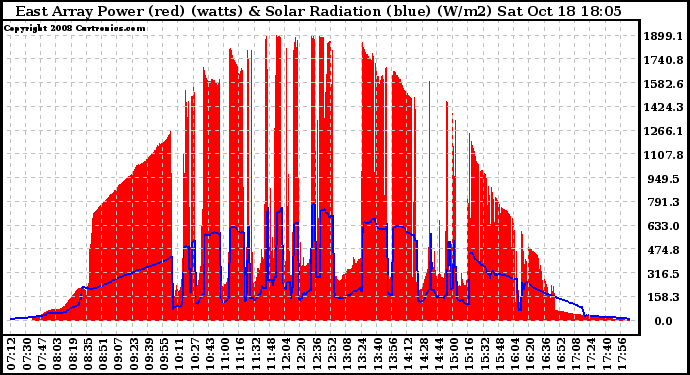Screen dimensions: 690x375
Task: Click the 07:12 time label
Action: 11,353
